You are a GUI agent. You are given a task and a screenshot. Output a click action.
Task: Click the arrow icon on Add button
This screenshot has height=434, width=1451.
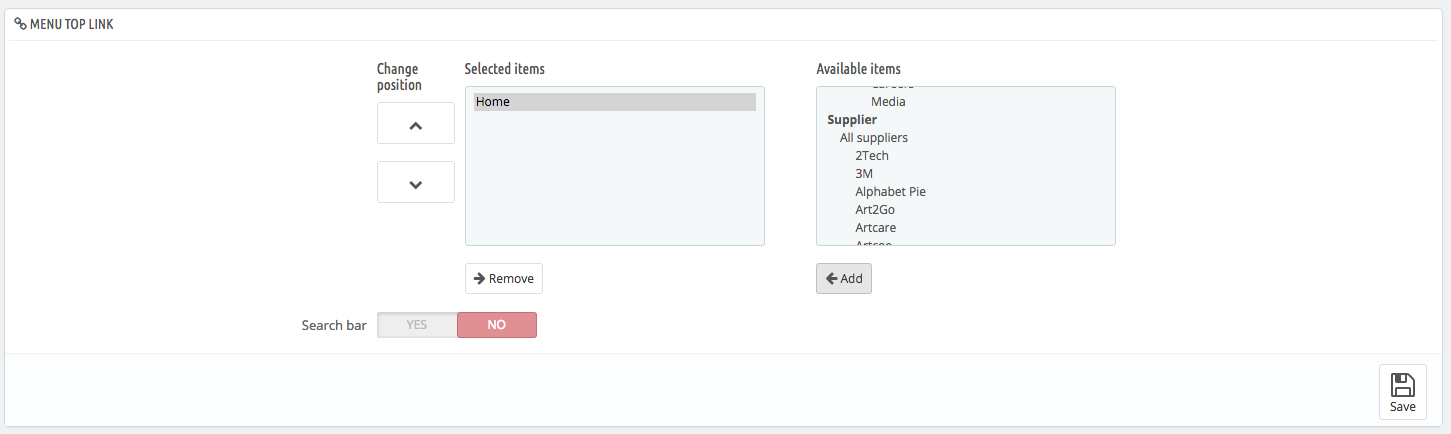click(x=830, y=279)
